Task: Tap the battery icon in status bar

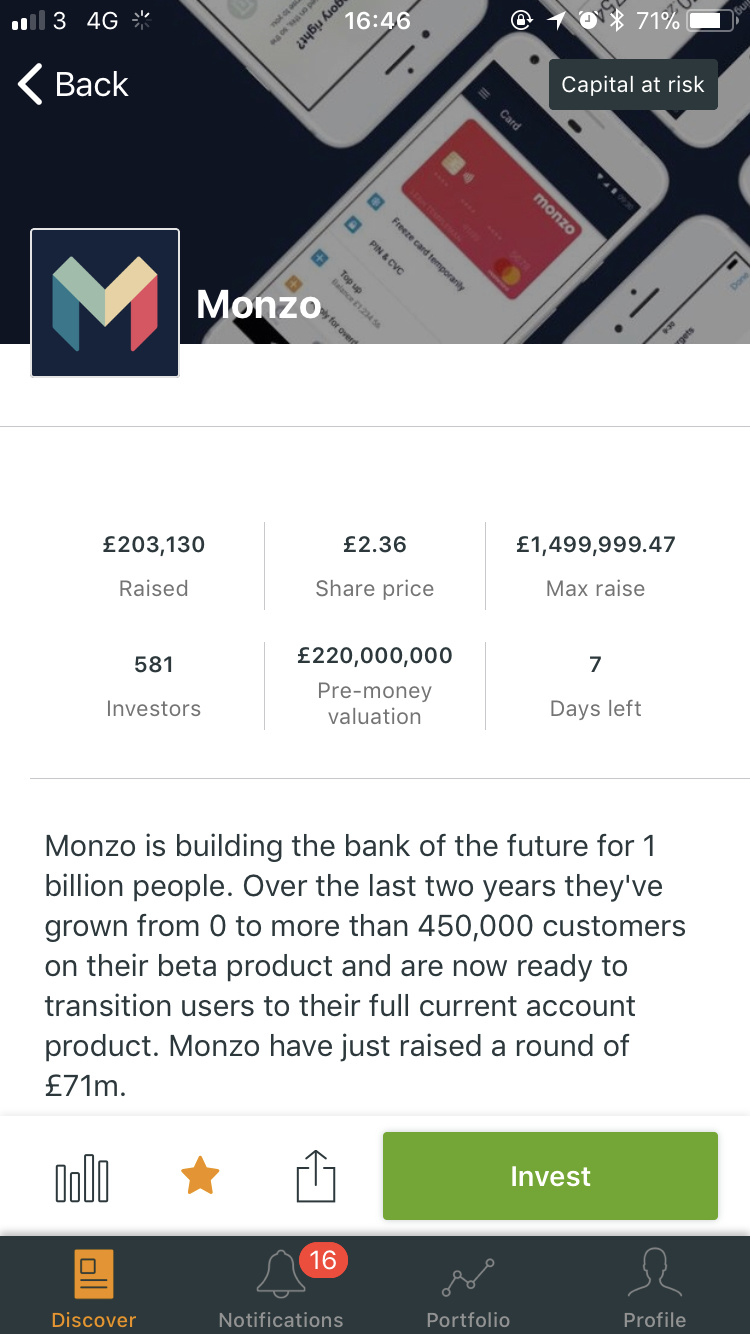Action: 712,21
